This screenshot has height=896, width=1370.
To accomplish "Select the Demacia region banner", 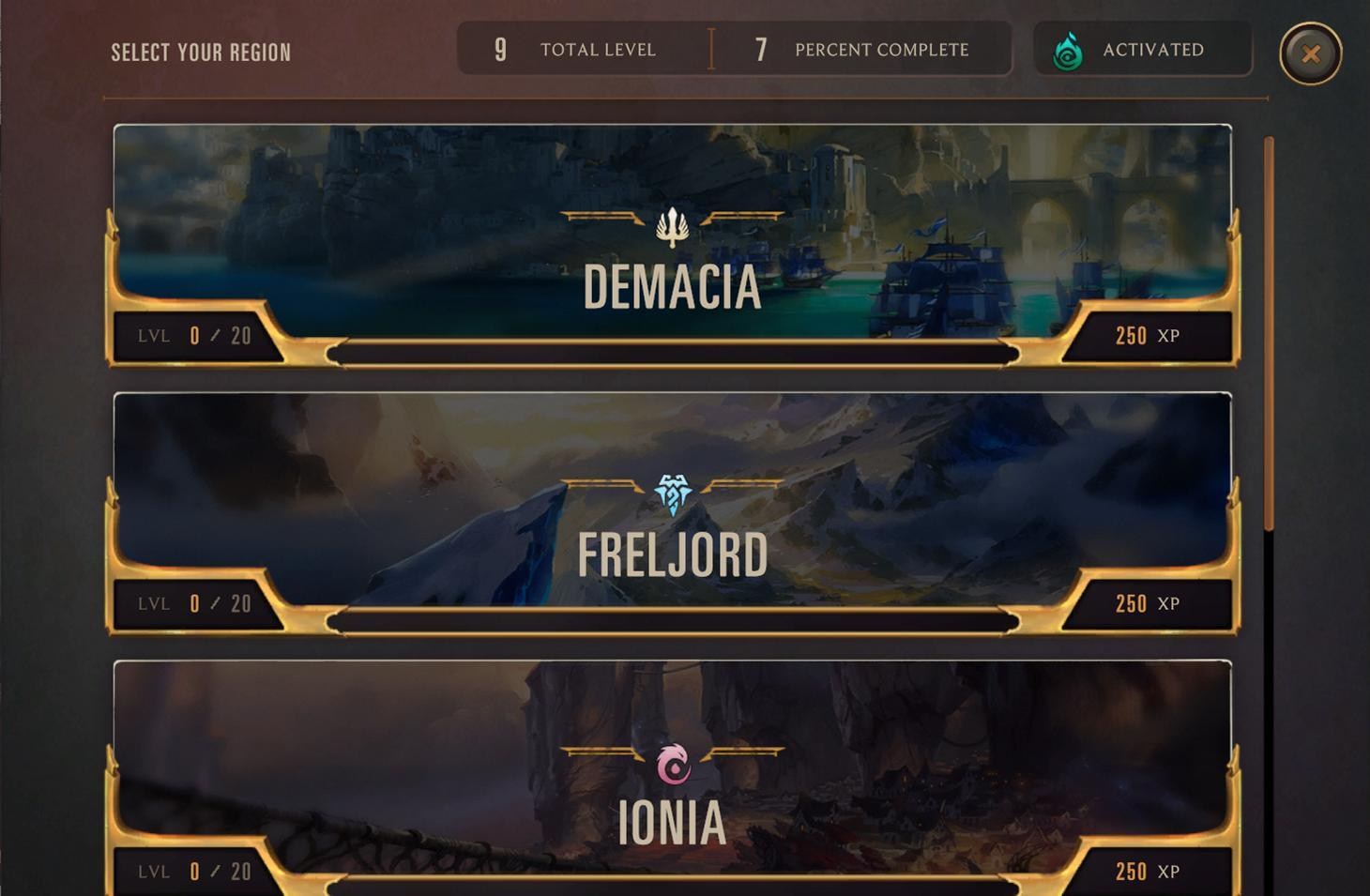I will (x=672, y=244).
